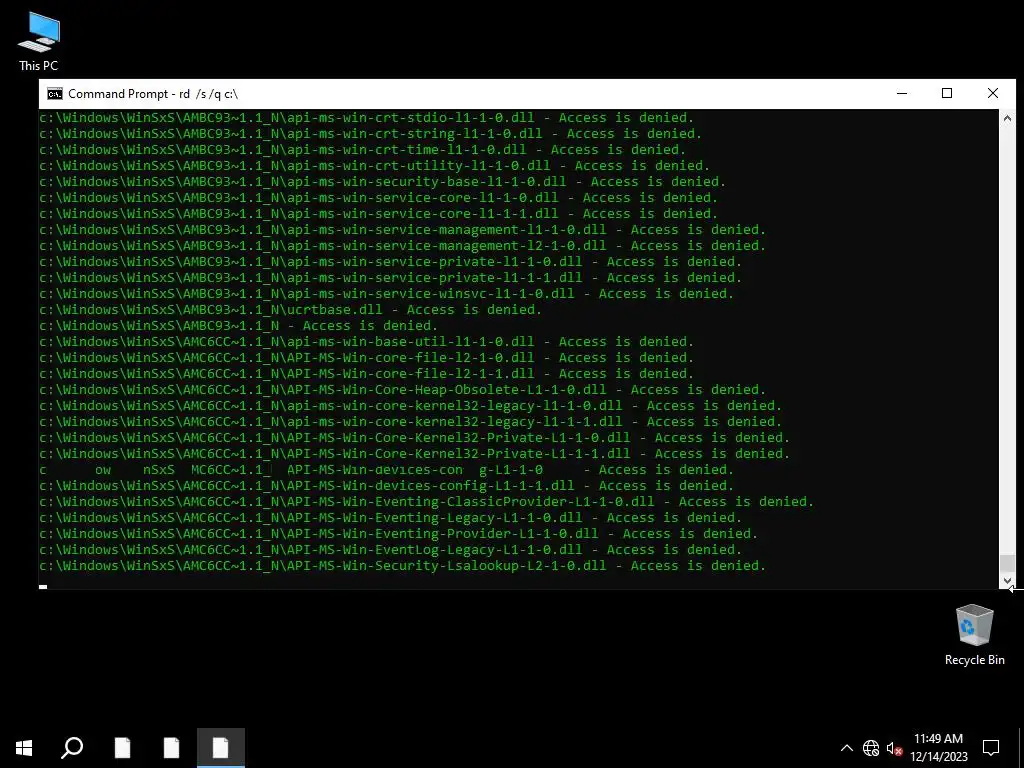Viewport: 1024px width, 768px height.
Task: Open the Windows Start menu
Action: [24, 748]
